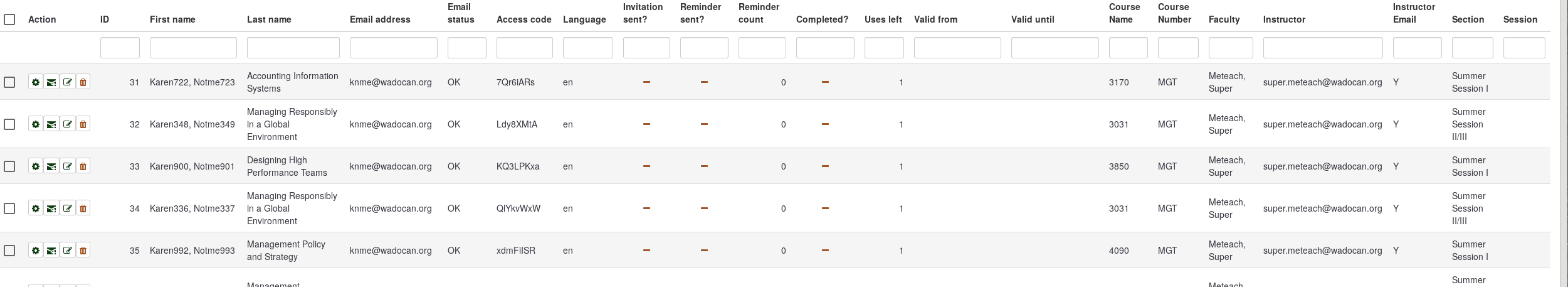Screen dimensions: 1568x287
Task: Edit participant ID 33 with pencil icon
Action: 67,166
